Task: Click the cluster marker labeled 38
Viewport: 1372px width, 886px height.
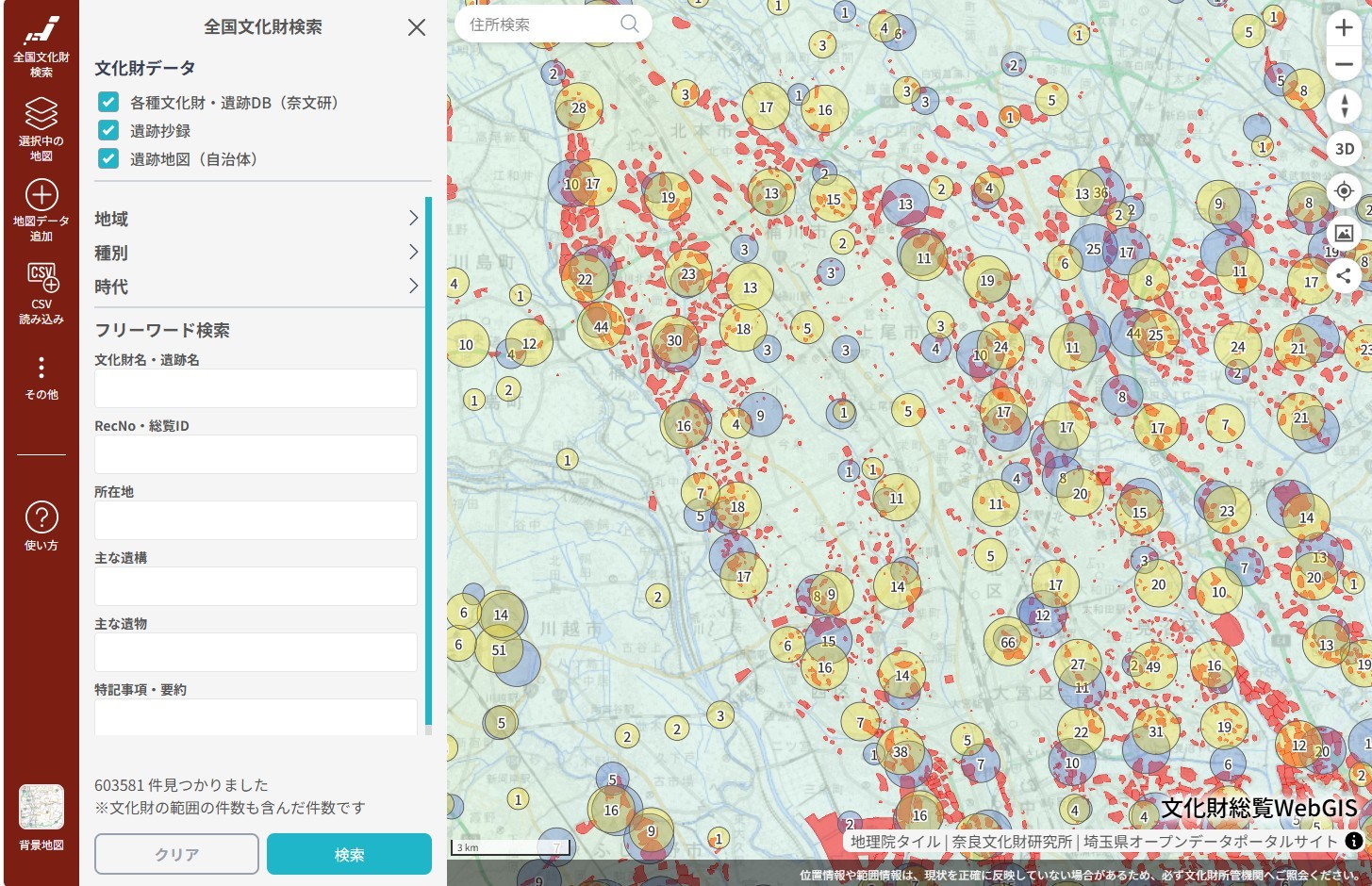Action: (x=901, y=752)
